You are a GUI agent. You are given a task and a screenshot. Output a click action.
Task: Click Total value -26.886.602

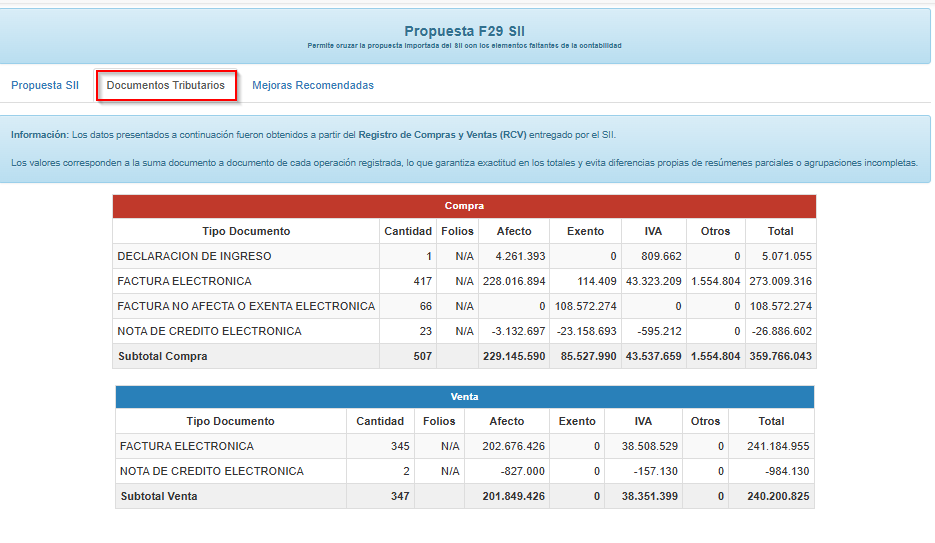782,331
